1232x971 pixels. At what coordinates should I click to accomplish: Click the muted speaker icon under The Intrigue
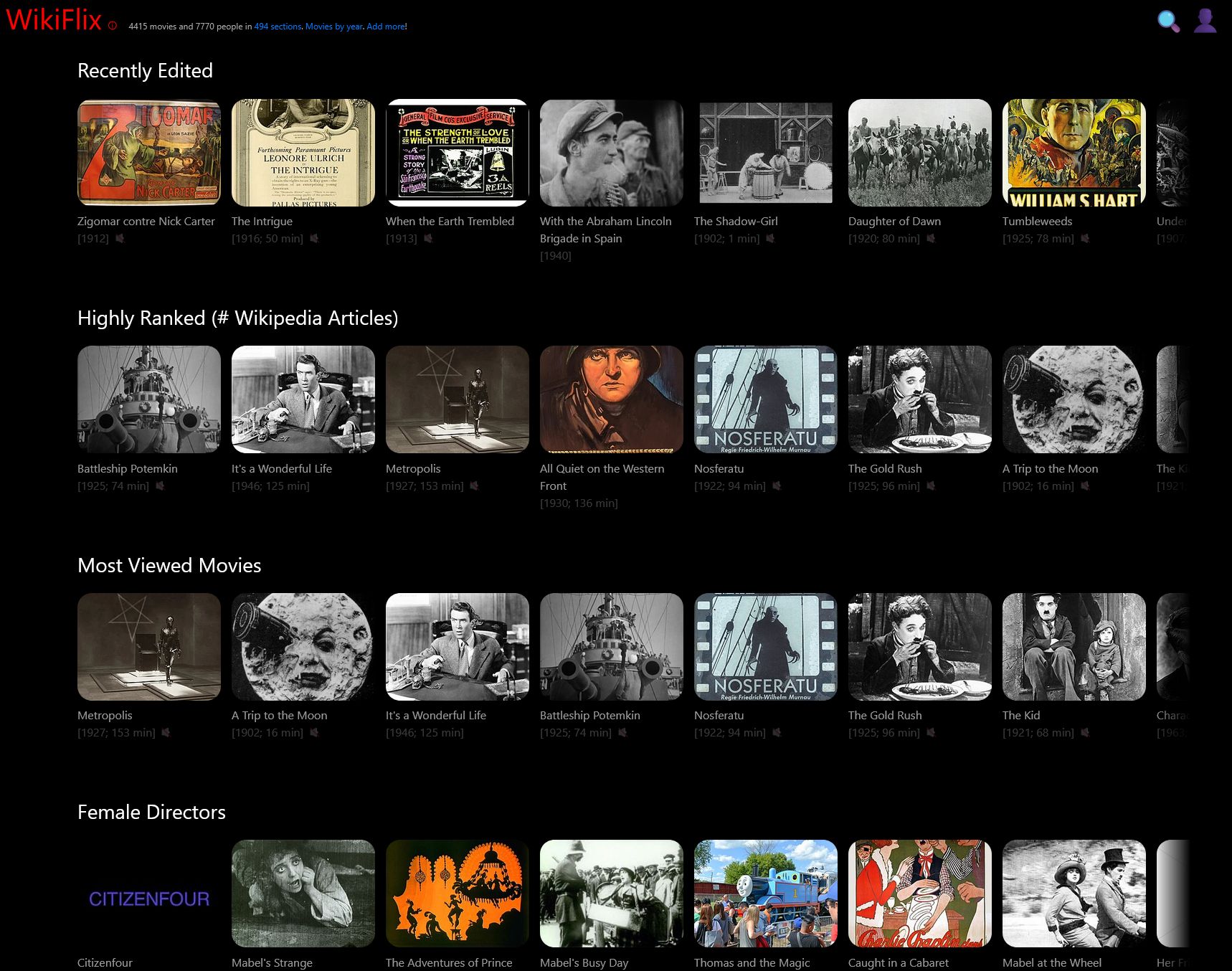[314, 239]
